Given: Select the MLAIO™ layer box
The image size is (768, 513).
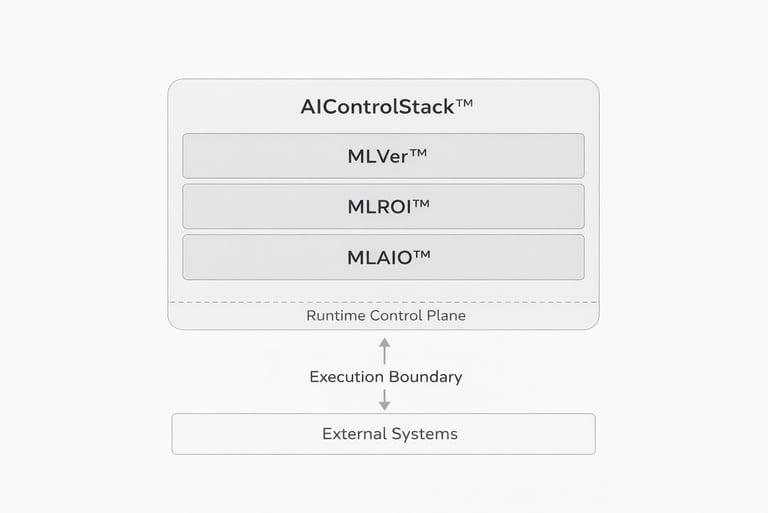Looking at the screenshot, I should [x=384, y=257].
